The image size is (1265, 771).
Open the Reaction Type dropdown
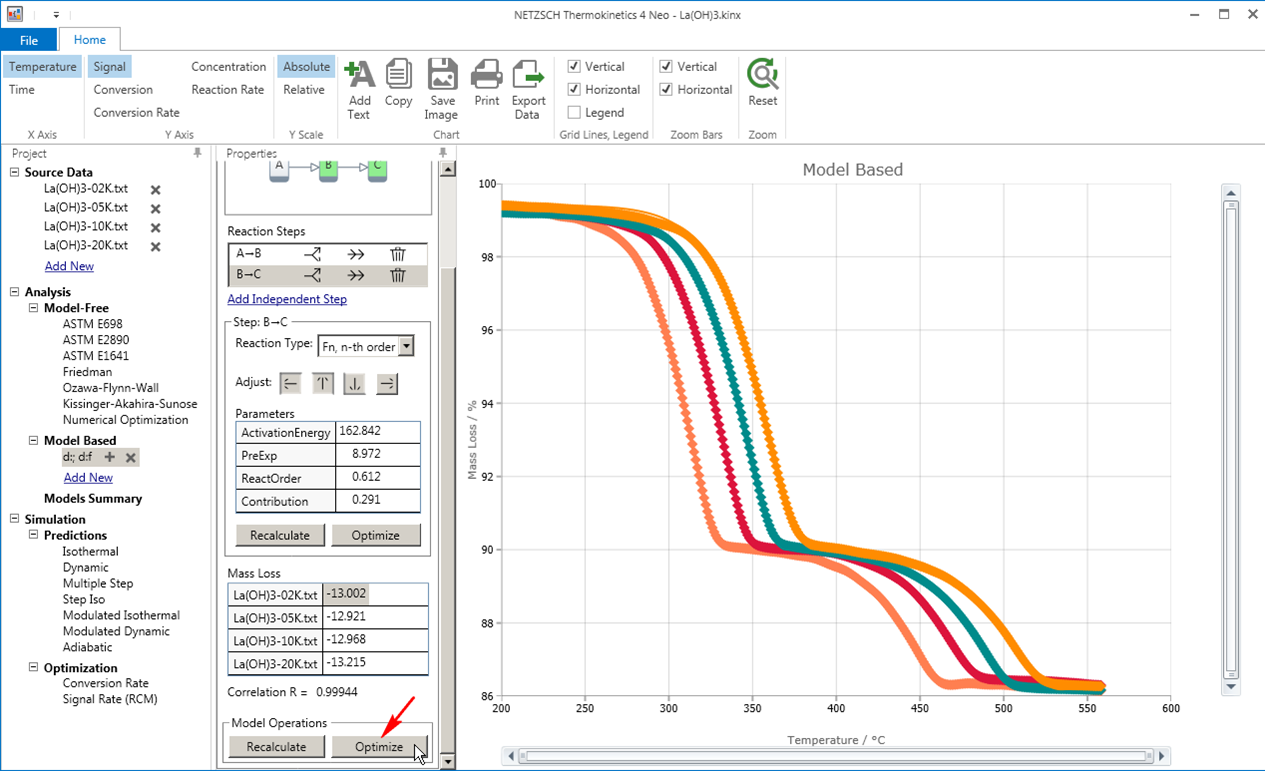click(x=405, y=347)
